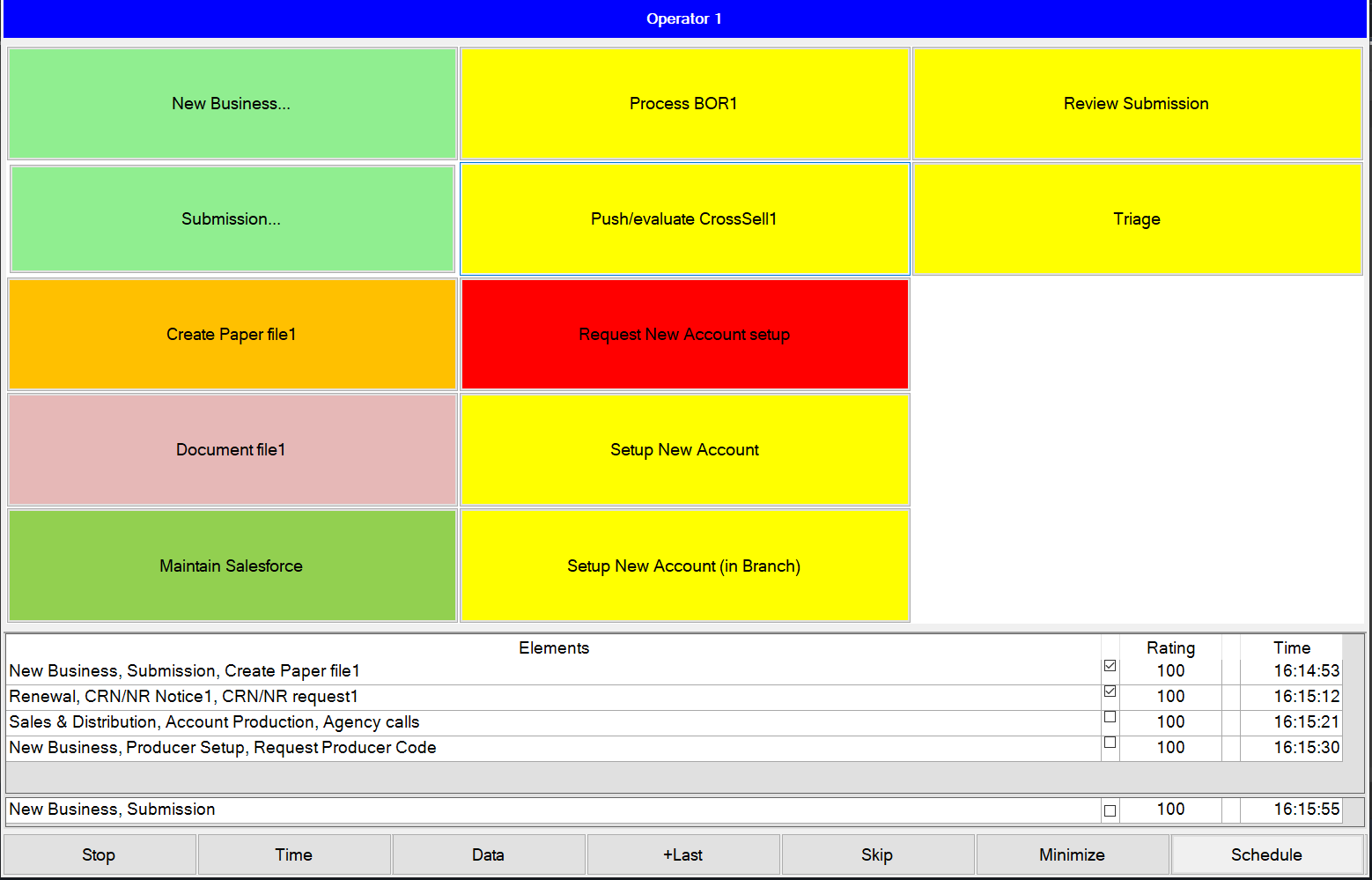Select the Push/evaluate CrossSell1 activity
The image size is (1372, 880).
click(684, 218)
